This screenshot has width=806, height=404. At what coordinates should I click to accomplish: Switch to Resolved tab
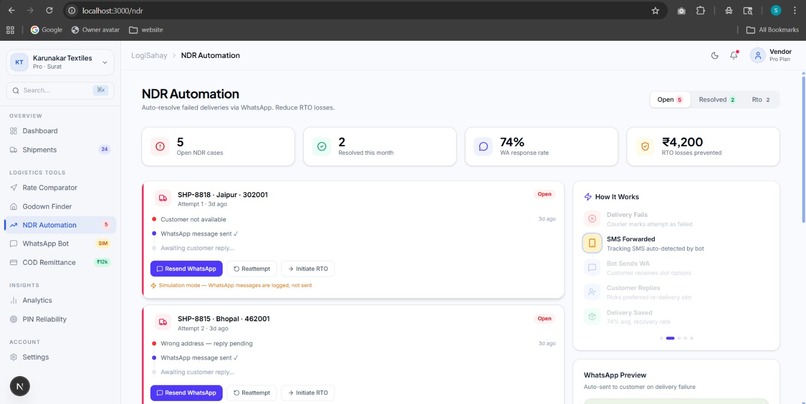point(717,100)
